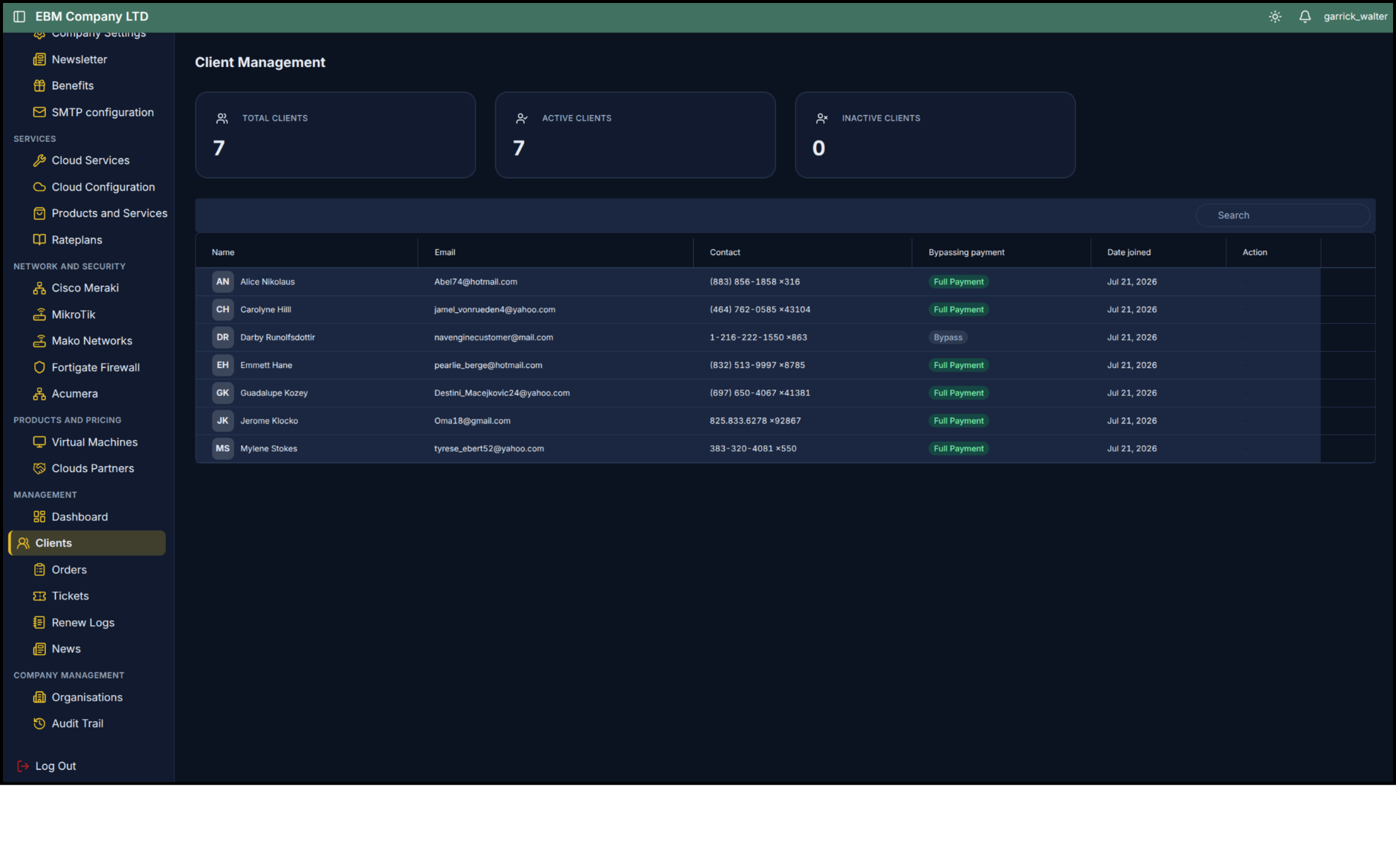Click the Newsletter icon in sidebar
The image size is (1396, 868).
click(39, 59)
